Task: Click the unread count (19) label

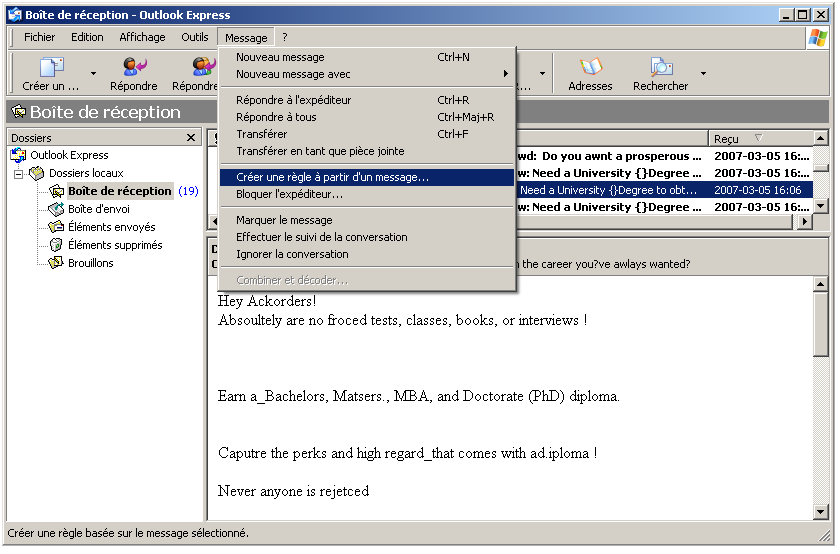Action: coord(188,191)
